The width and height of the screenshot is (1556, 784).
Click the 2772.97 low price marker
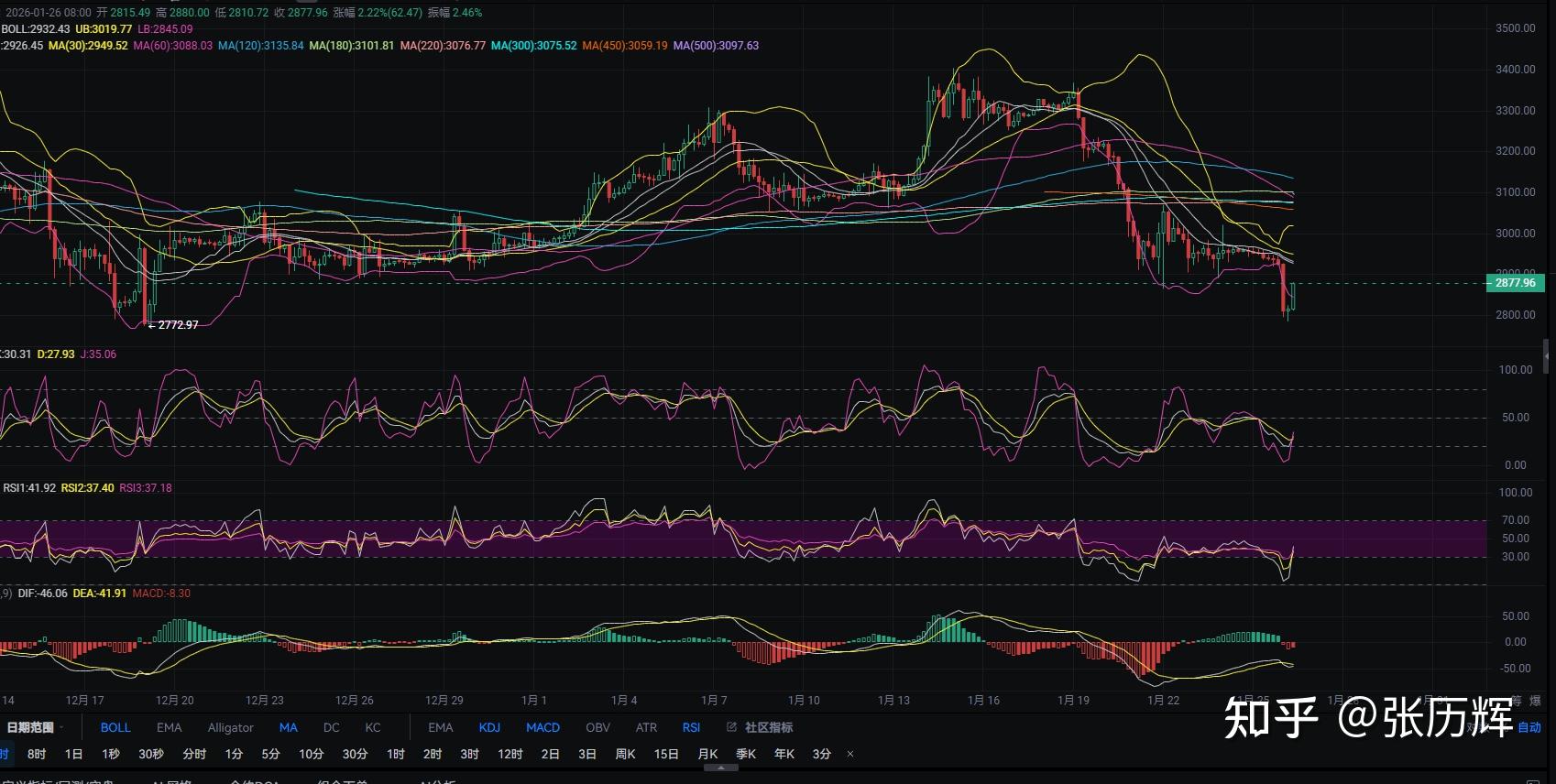point(178,325)
